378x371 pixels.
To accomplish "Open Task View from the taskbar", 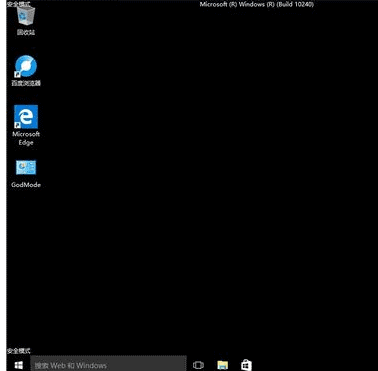I will (198, 365).
